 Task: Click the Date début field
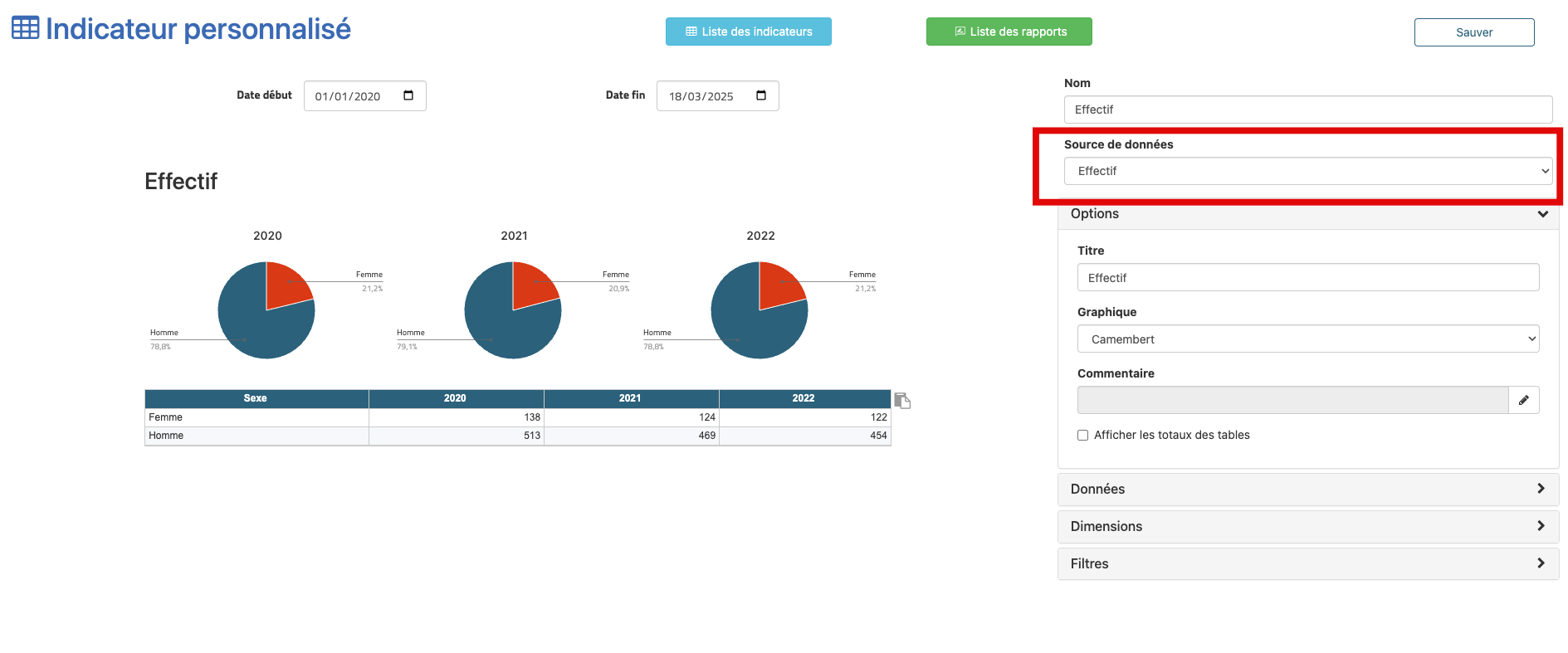(365, 95)
